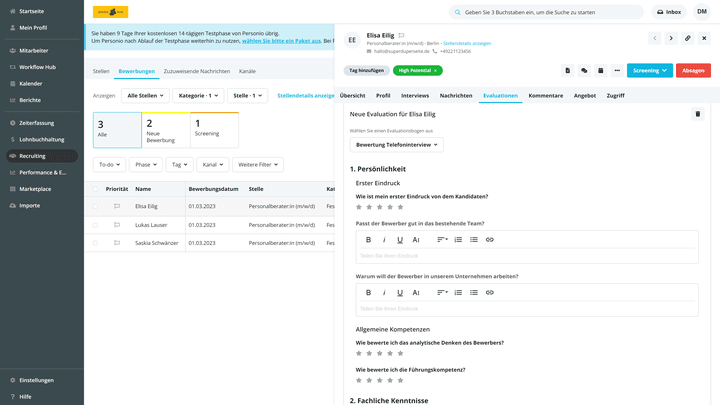Select the Elisa Eilig row checkbox
This screenshot has height=405, width=720.
96,207
